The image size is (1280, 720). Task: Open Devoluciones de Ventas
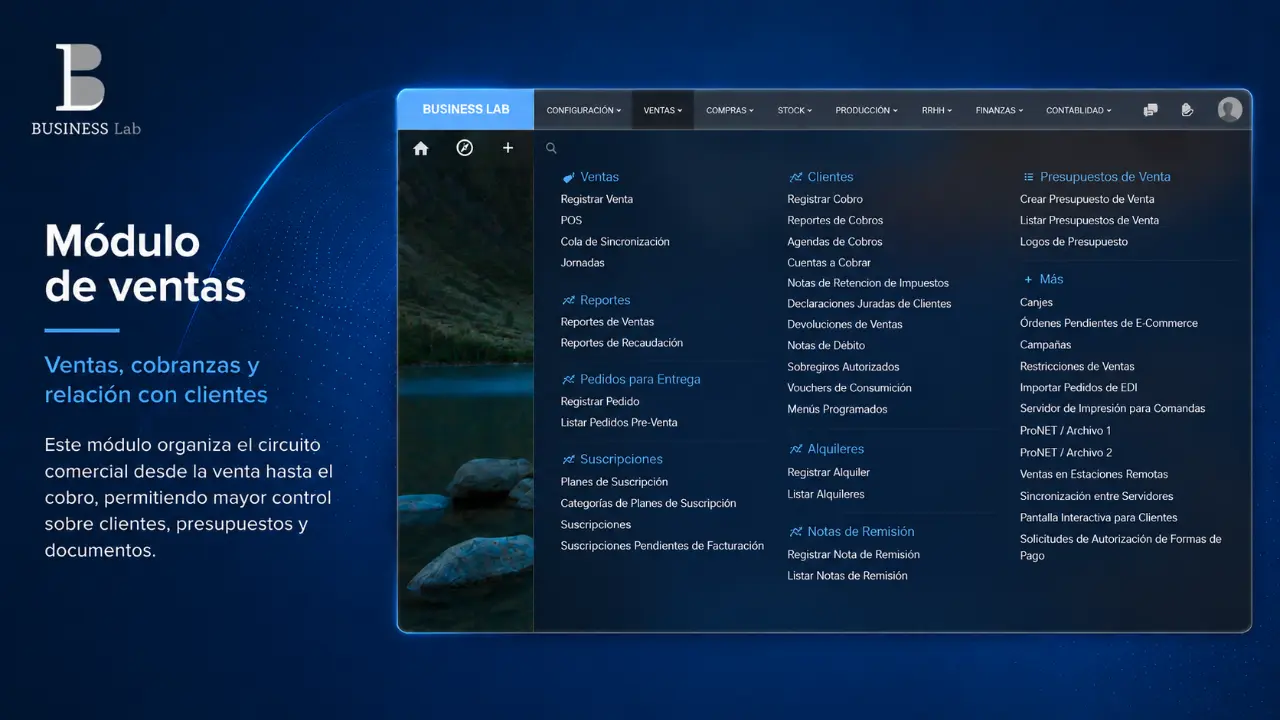pyautogui.click(x=845, y=324)
